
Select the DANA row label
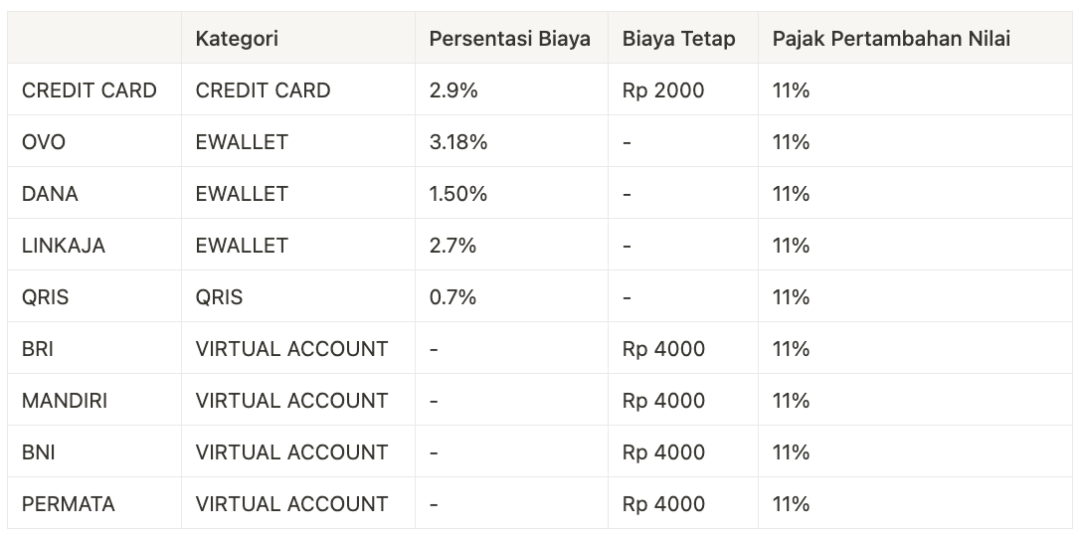pyautogui.click(x=50, y=194)
